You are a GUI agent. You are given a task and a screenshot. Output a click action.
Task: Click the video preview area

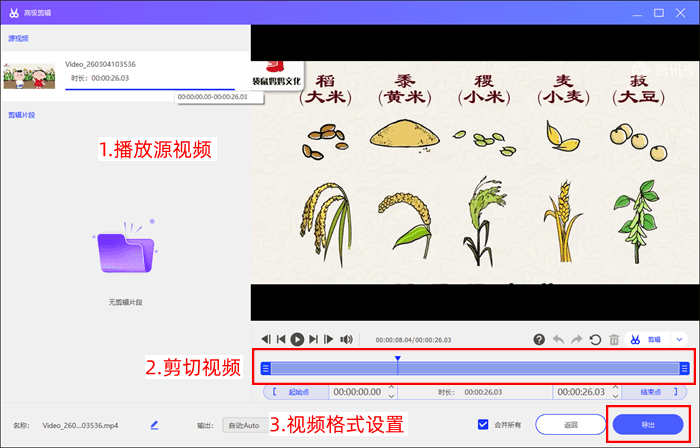click(x=475, y=173)
